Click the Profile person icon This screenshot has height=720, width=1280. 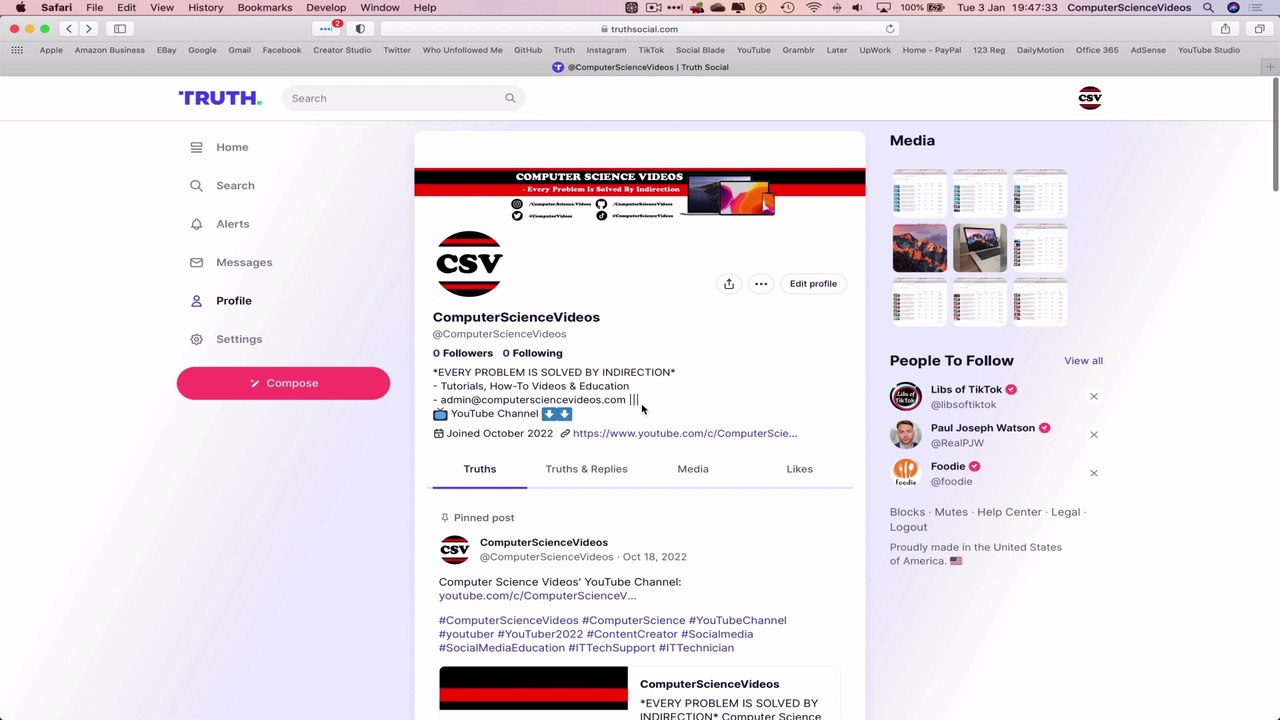(196, 301)
